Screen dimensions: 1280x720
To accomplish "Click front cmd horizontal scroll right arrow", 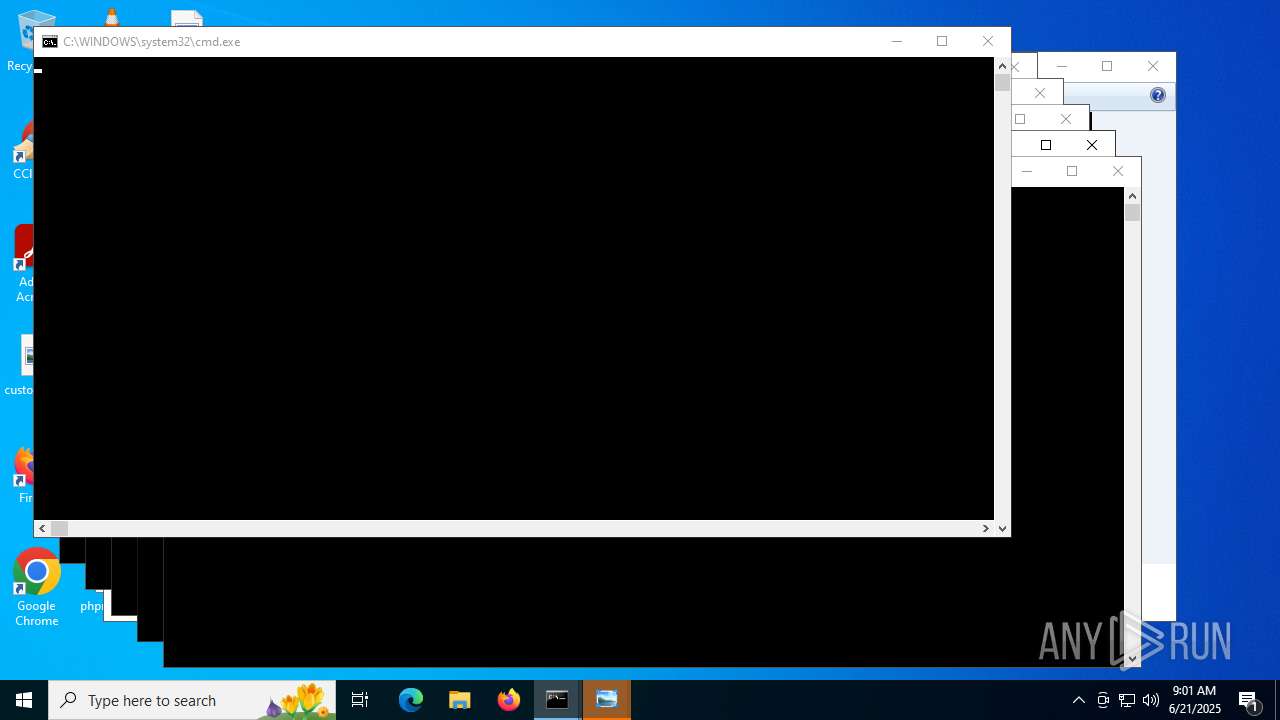I will pos(985,528).
